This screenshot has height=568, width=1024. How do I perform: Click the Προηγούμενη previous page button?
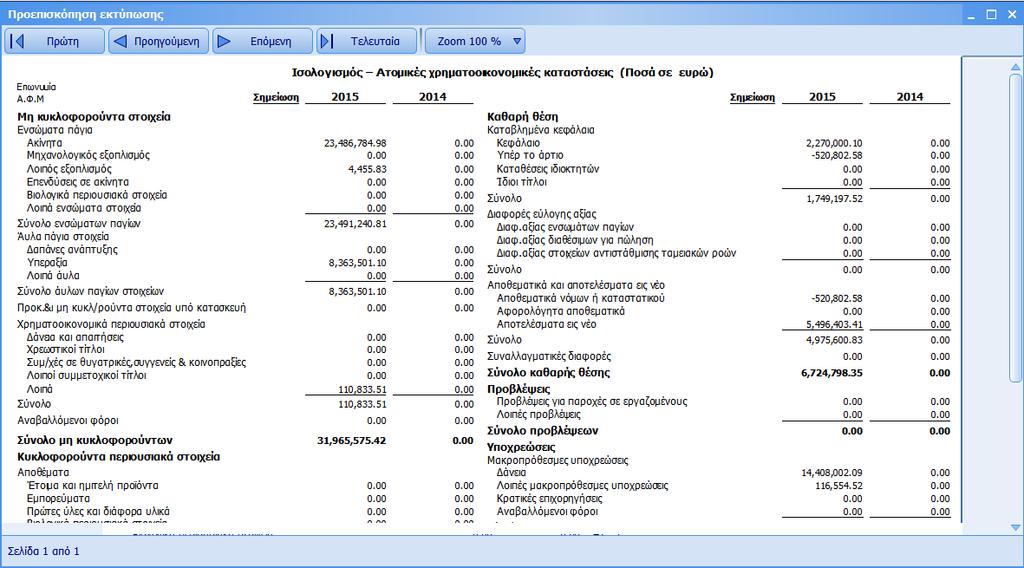pyautogui.click(x=158, y=41)
